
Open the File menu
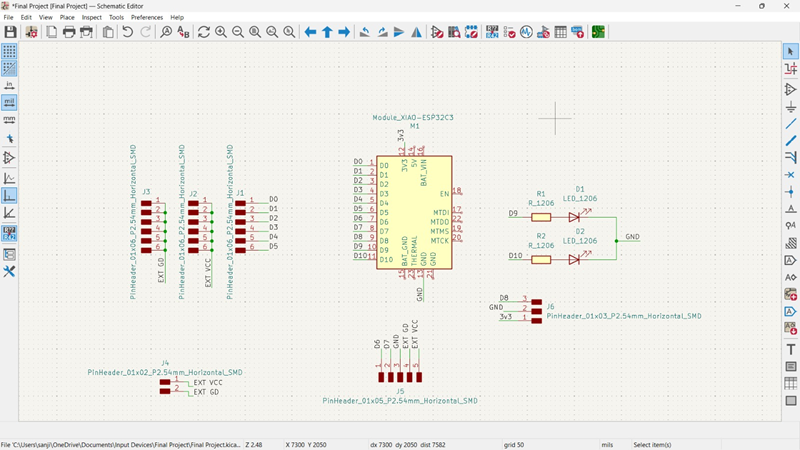8,17
